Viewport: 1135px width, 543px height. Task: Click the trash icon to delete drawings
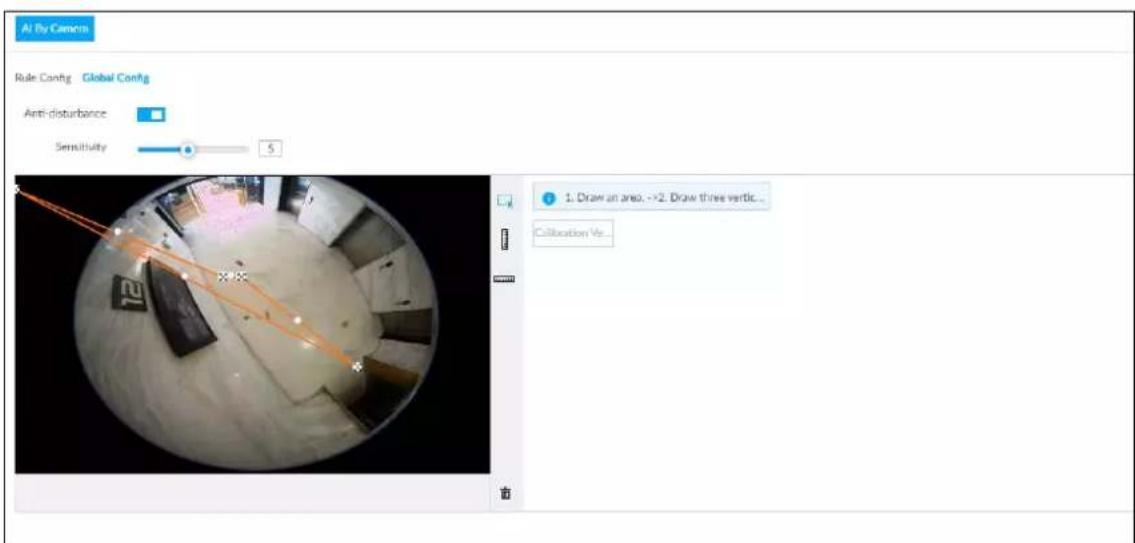point(505,493)
